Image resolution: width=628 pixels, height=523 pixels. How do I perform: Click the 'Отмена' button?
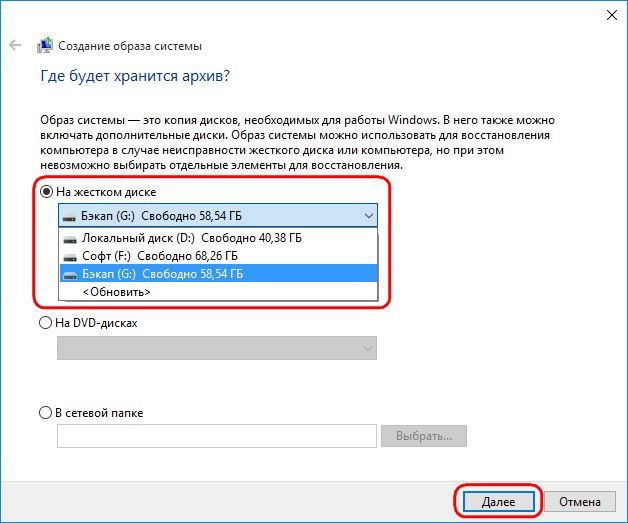580,501
